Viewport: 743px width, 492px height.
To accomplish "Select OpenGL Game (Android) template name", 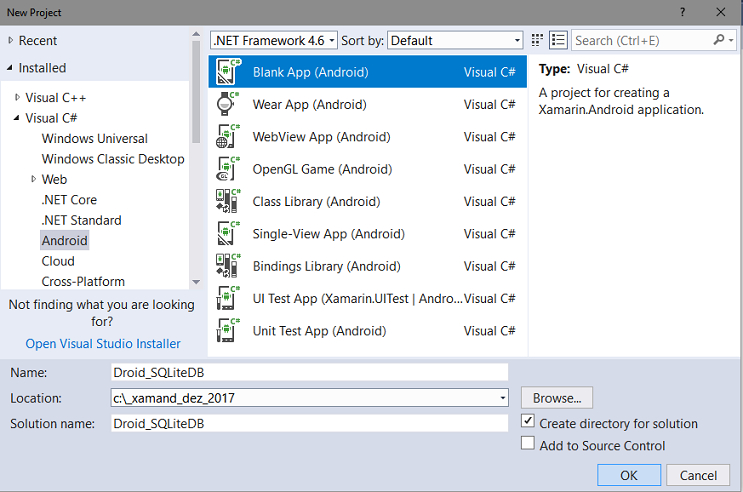I will pos(322,169).
